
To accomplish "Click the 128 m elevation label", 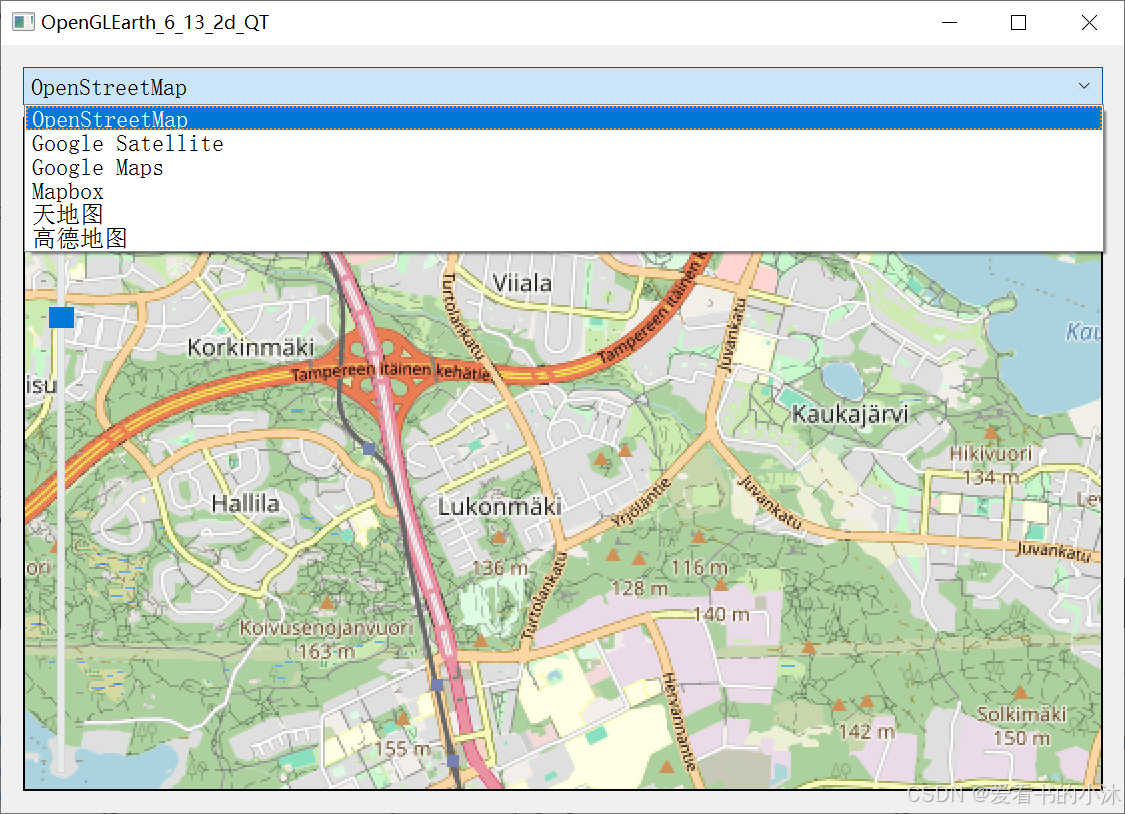I will (x=640, y=589).
